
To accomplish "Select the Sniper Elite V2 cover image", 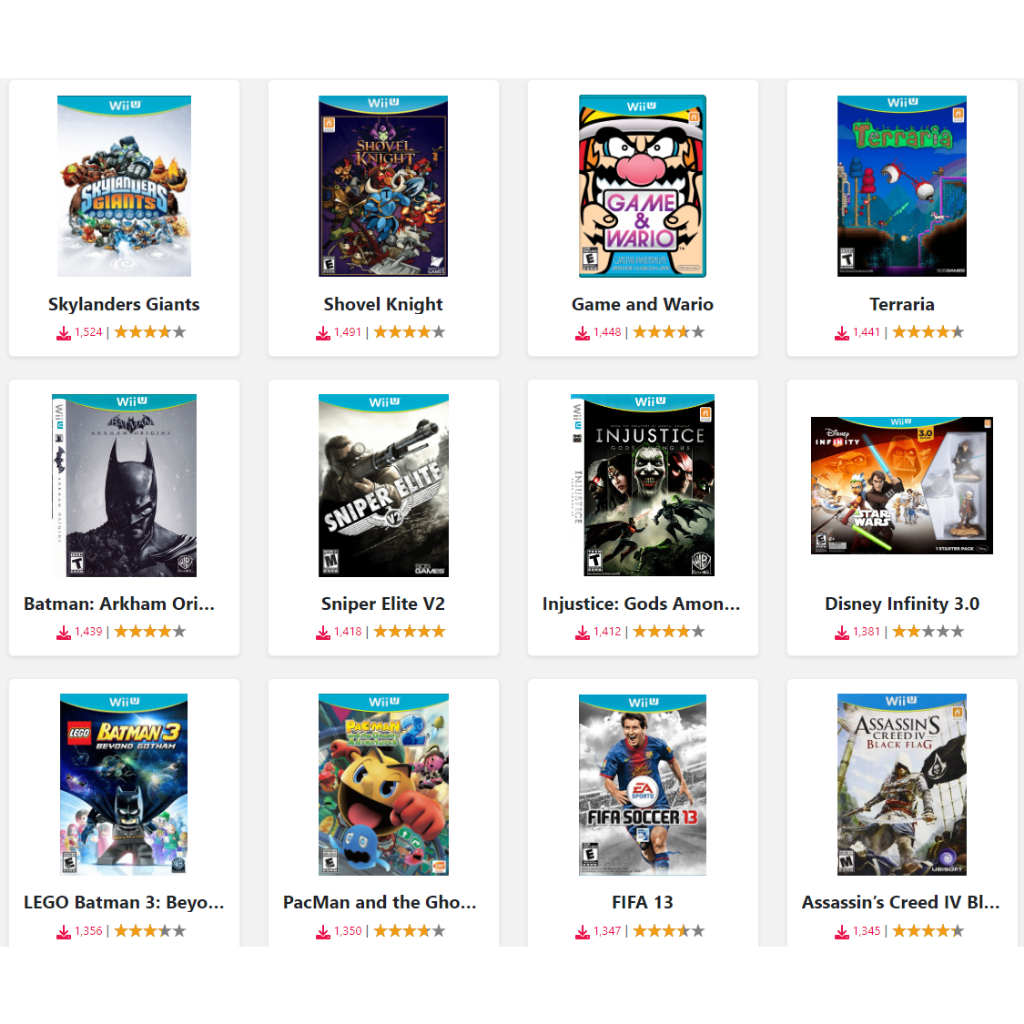I will point(383,485).
